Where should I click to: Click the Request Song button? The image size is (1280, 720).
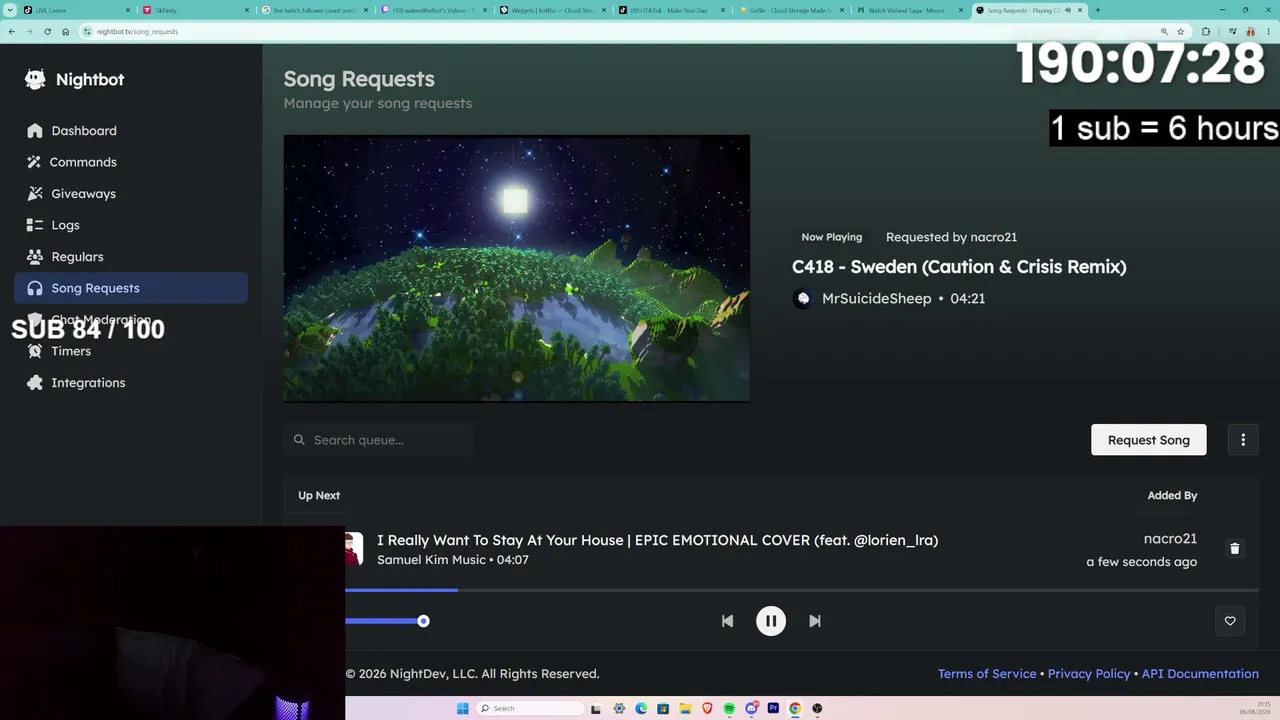1149,440
